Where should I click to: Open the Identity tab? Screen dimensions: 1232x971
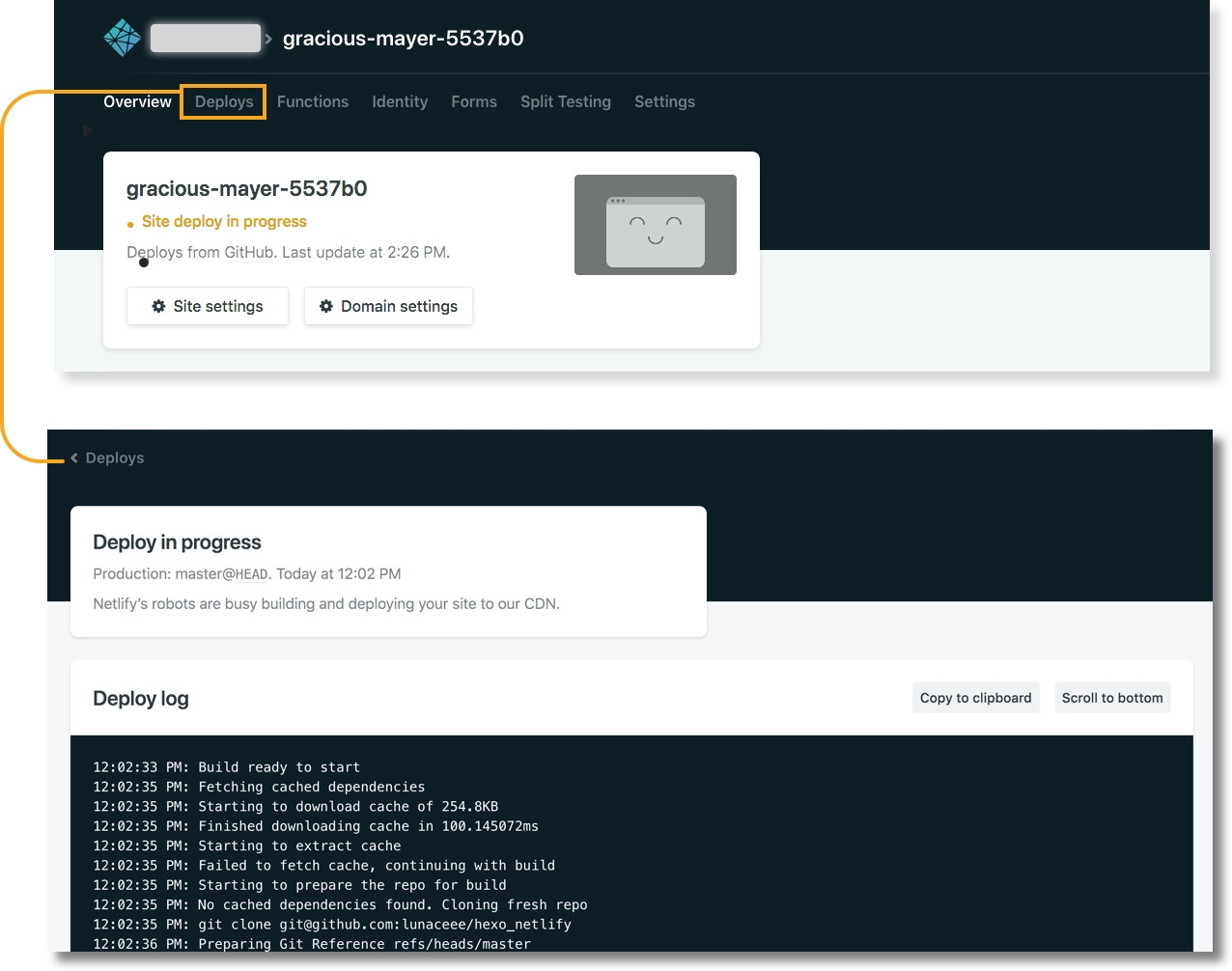click(x=399, y=101)
